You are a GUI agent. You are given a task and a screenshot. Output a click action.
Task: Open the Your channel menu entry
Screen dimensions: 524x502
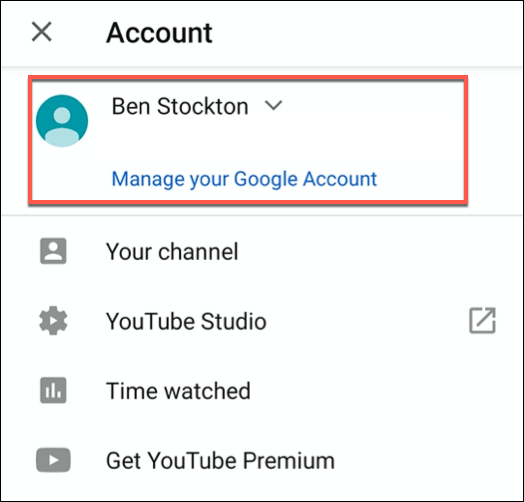[262, 251]
